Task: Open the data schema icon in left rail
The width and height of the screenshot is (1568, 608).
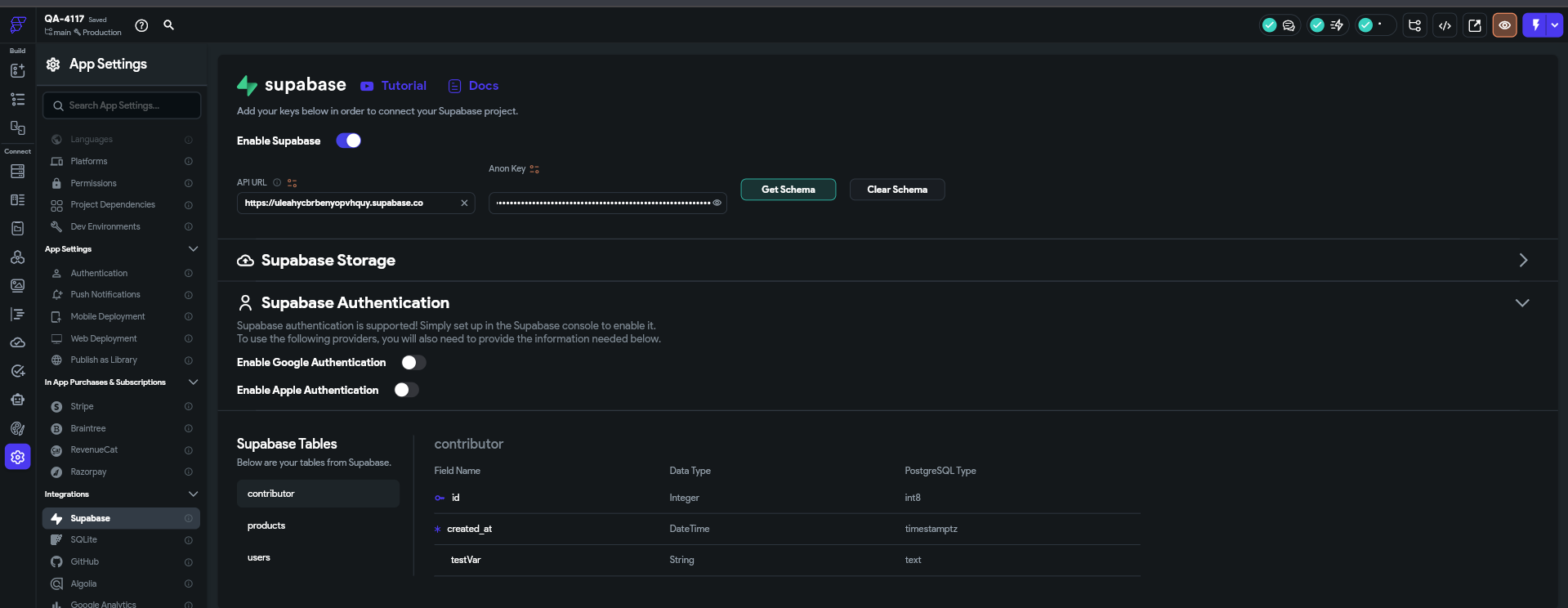Action: (x=17, y=200)
